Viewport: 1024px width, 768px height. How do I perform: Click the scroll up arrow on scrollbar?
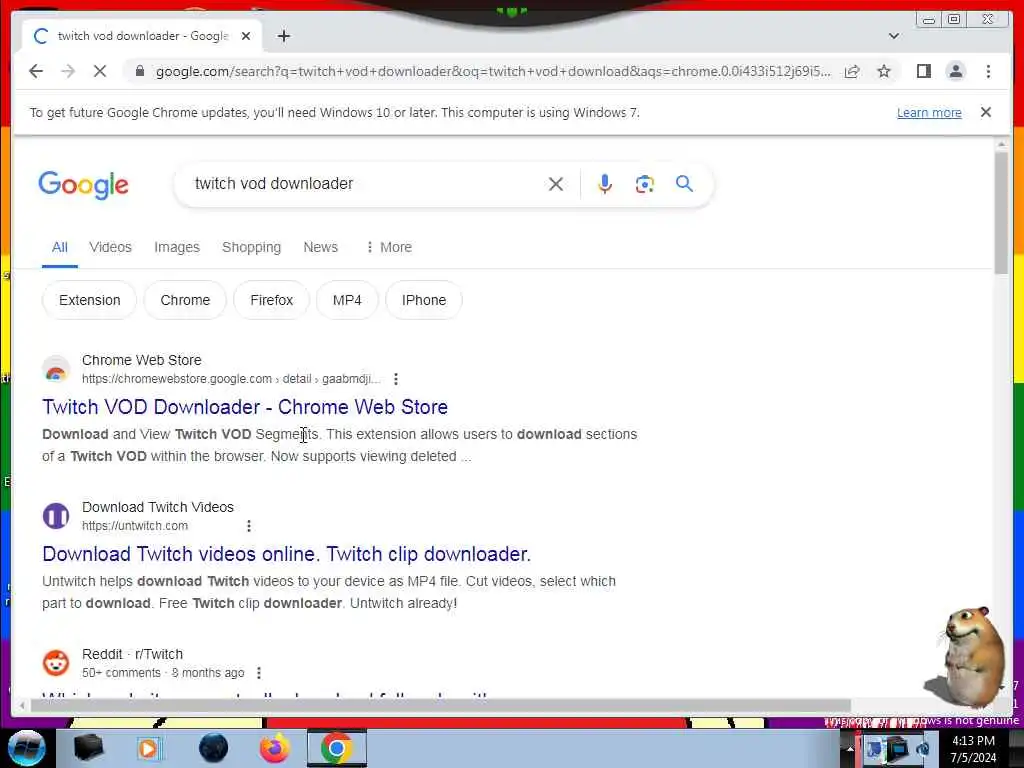[1001, 144]
